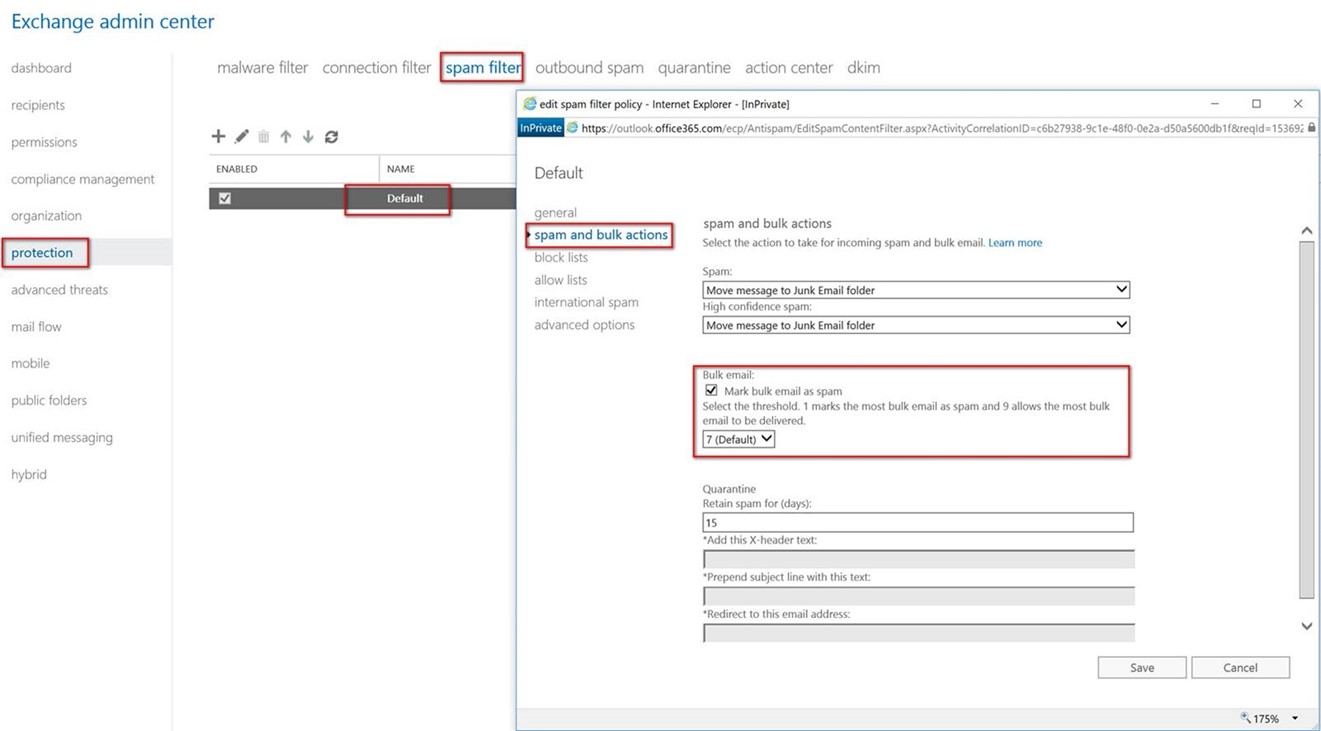Move policy priority down with down arrow
The width and height of the screenshot is (1321, 731).
click(x=308, y=137)
